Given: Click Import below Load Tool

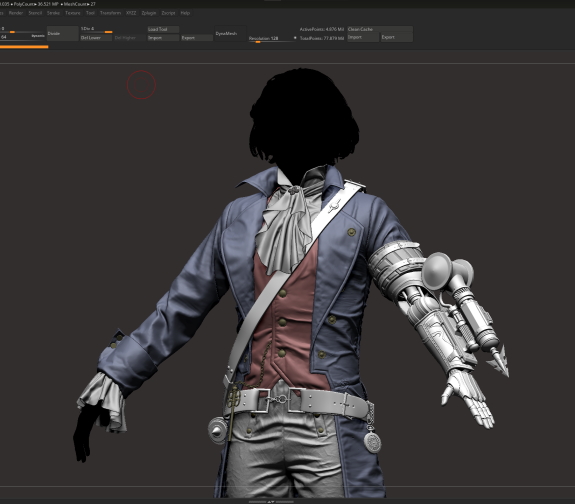Looking at the screenshot, I should click(x=163, y=38).
